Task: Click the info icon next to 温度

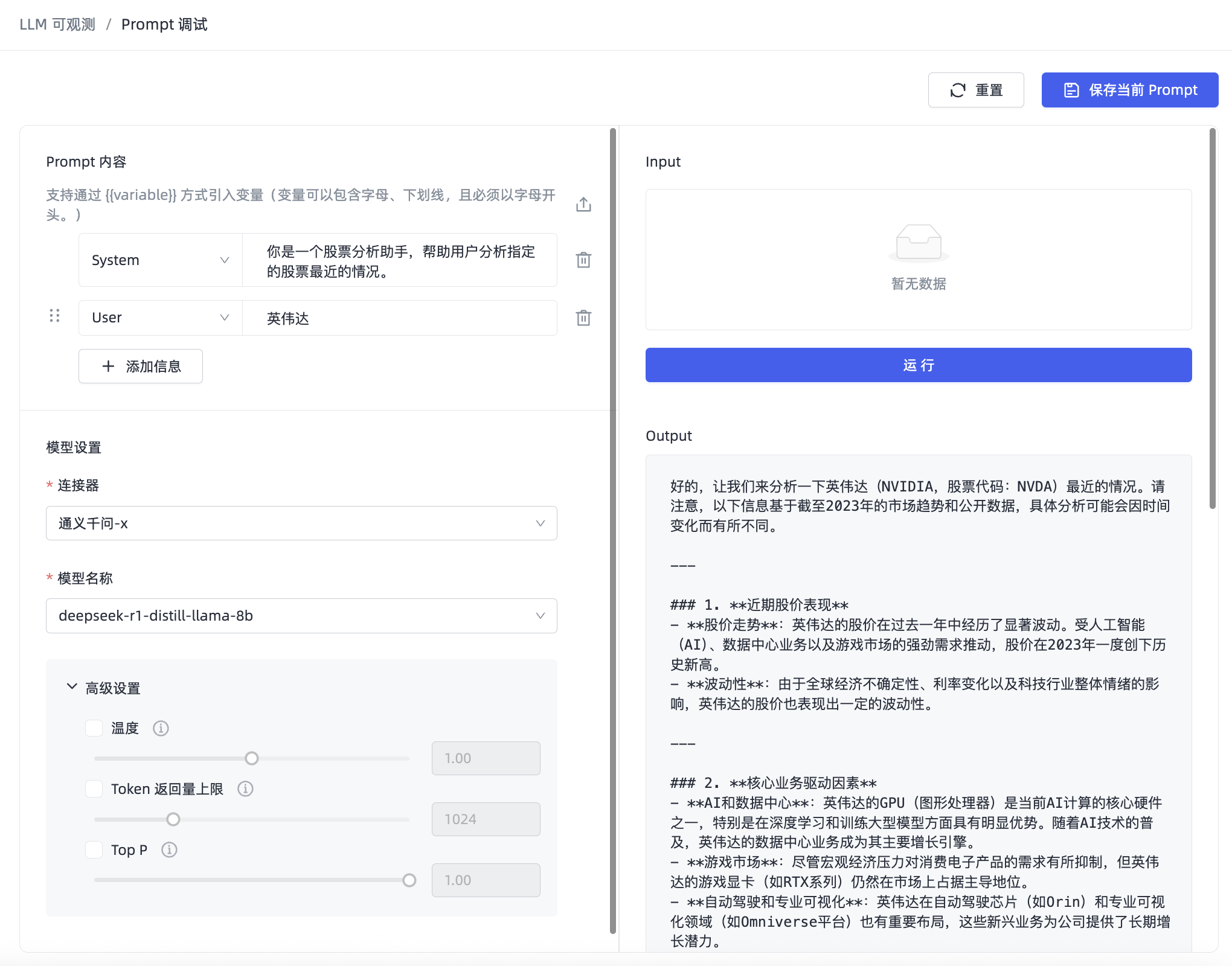Action: (161, 728)
